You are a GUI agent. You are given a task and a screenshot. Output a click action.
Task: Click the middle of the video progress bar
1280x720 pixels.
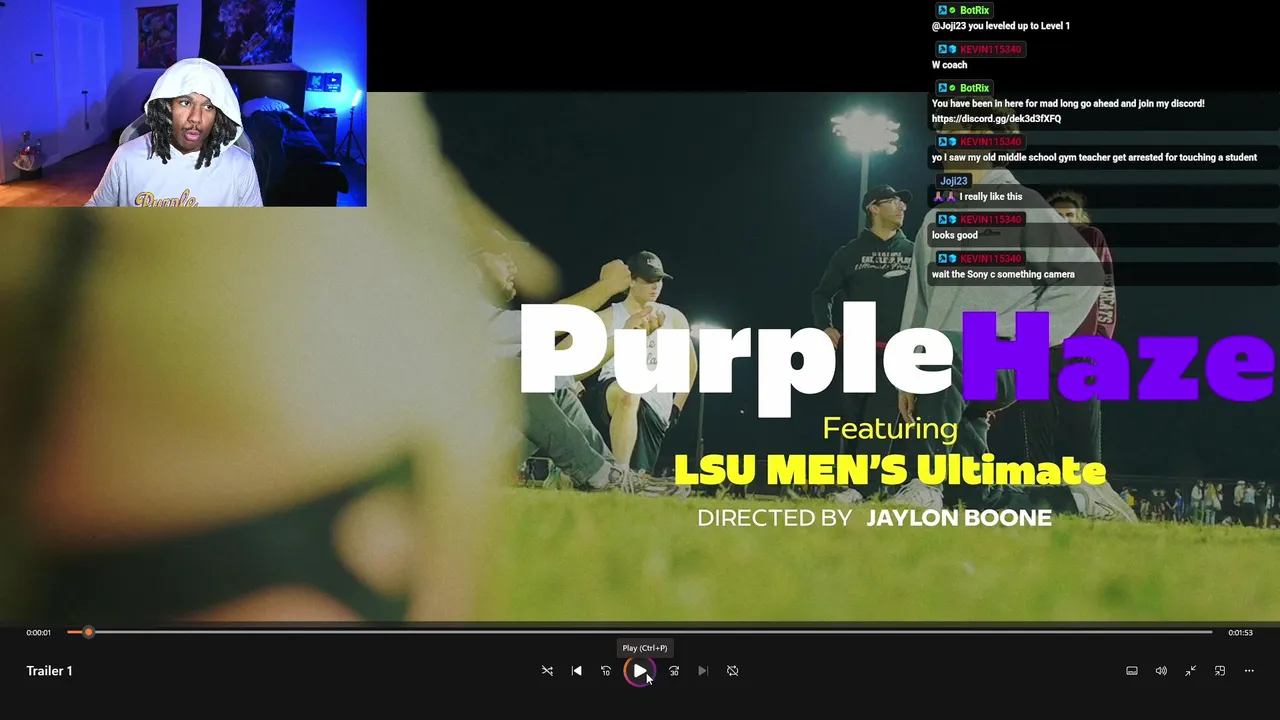(640, 632)
